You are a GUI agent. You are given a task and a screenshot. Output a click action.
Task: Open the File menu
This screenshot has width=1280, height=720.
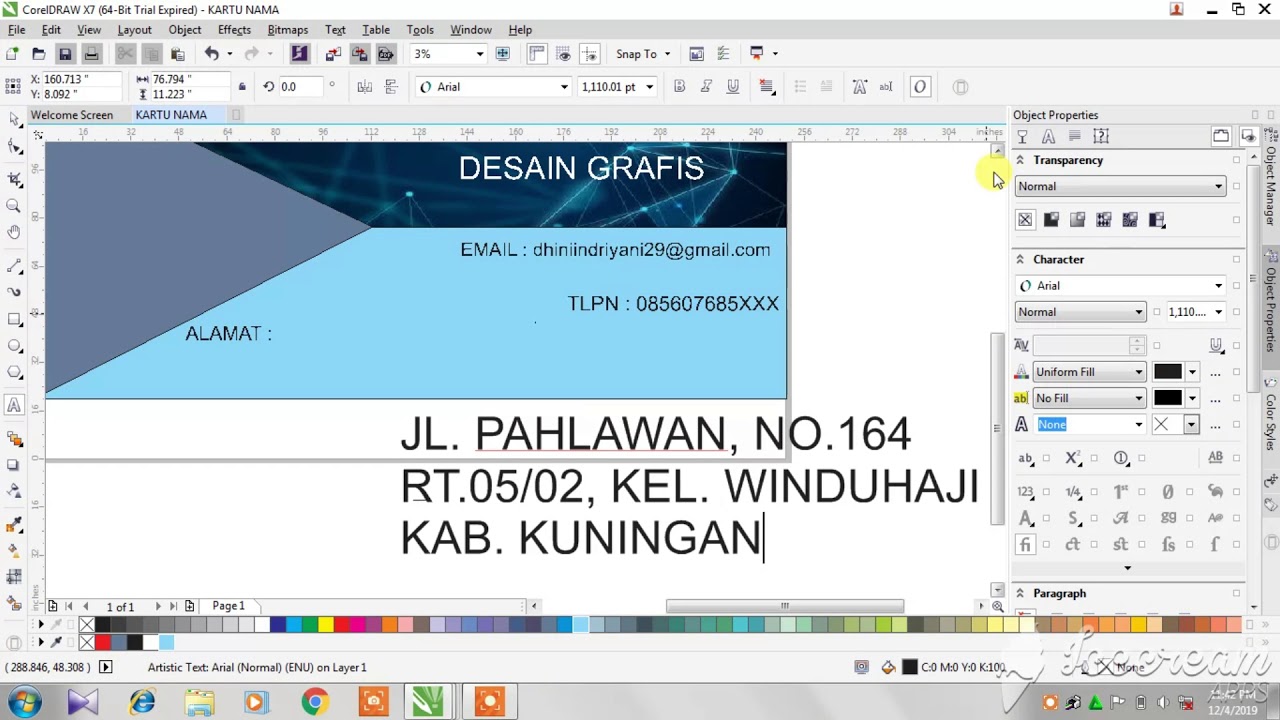(17, 30)
